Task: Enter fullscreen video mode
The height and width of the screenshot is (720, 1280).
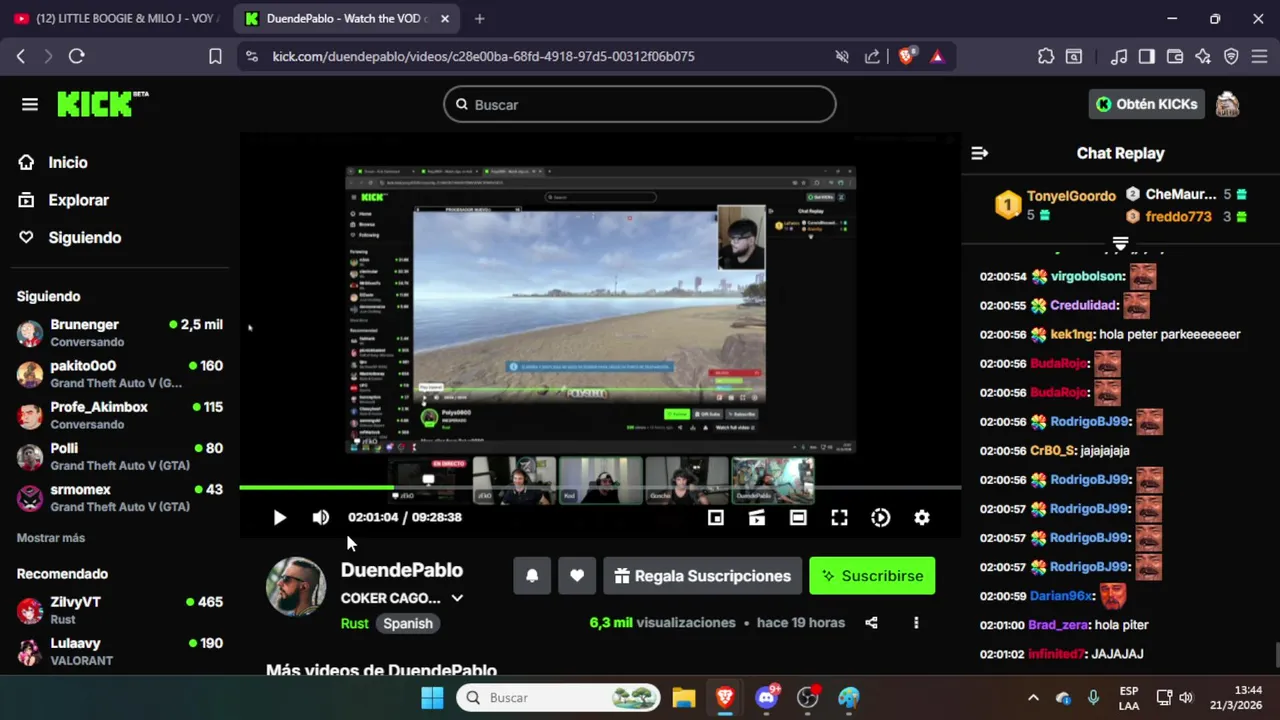Action: click(839, 517)
